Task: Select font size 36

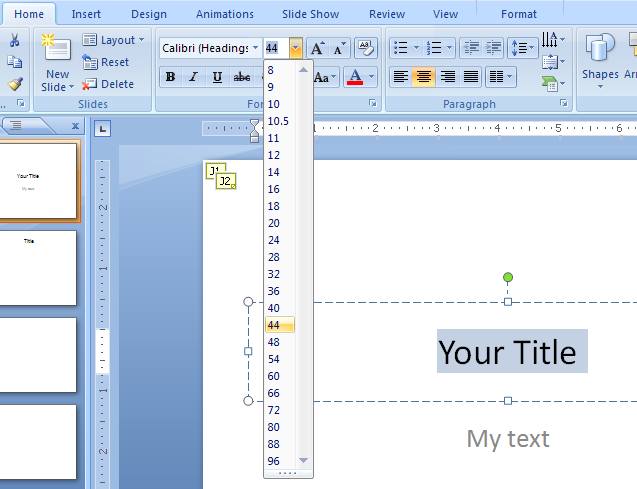Action: click(x=280, y=291)
